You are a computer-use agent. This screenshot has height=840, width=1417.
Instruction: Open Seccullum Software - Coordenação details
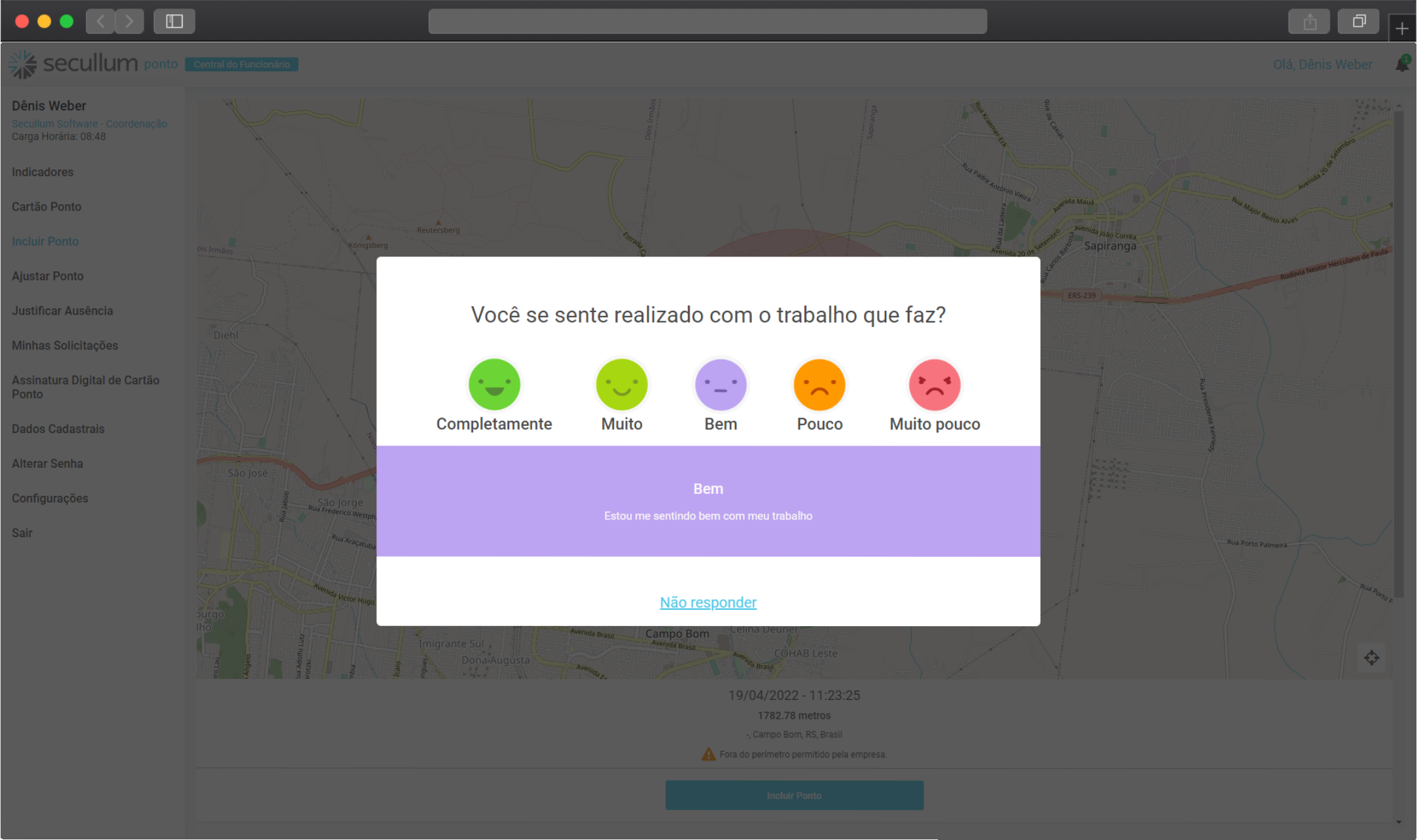[90, 123]
